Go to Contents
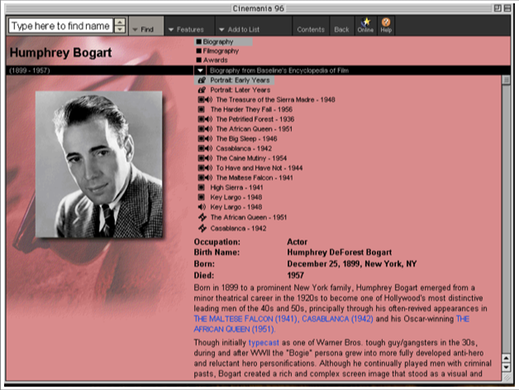Viewport: 519px width, 390px height. click(311, 30)
